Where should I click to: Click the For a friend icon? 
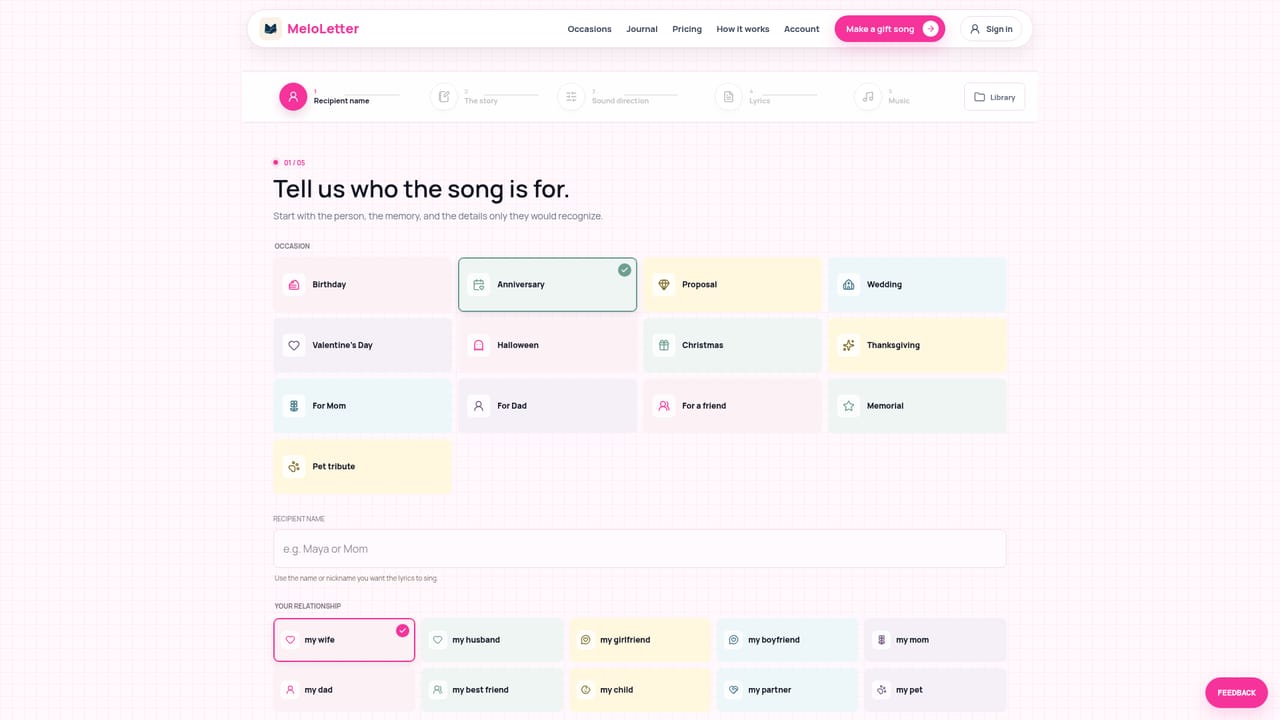(x=663, y=406)
